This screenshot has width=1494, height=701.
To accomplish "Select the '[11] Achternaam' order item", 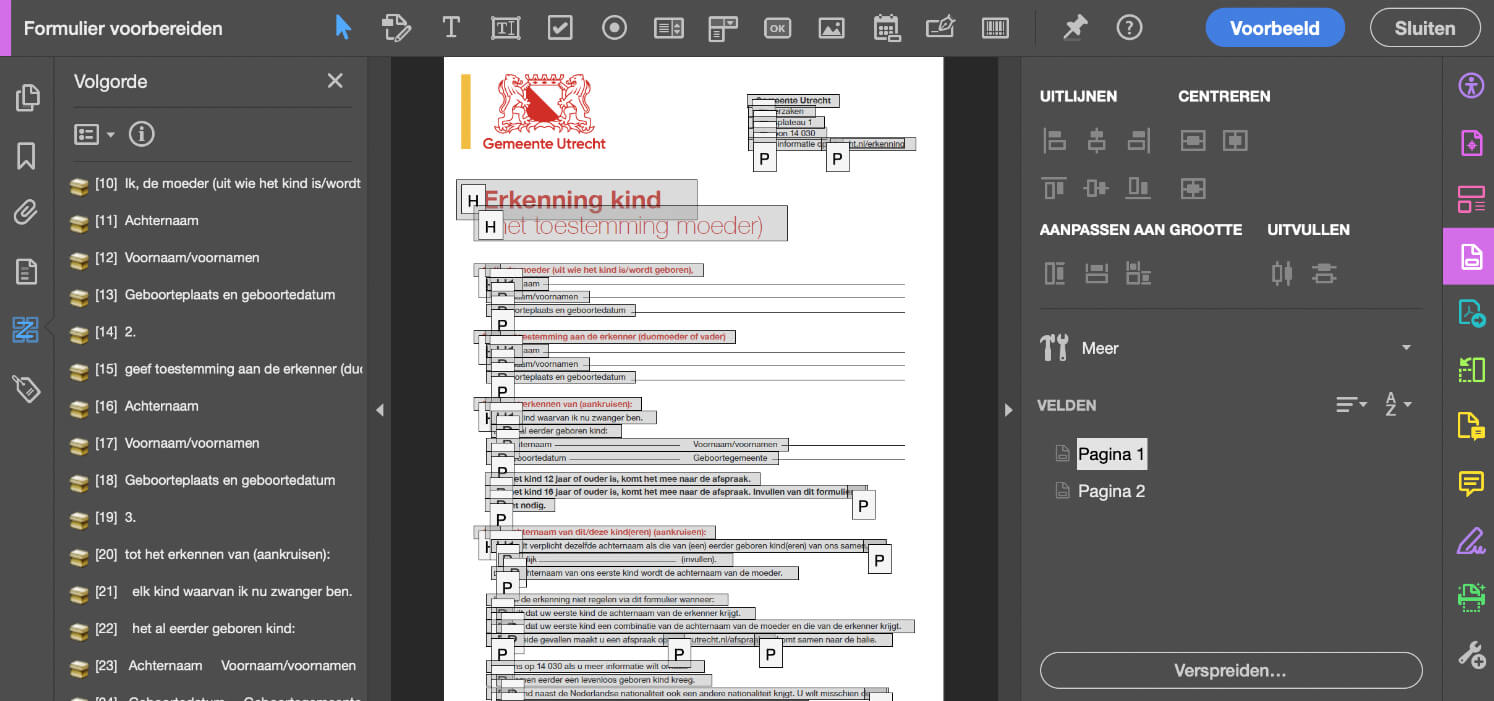I will (x=160, y=221).
